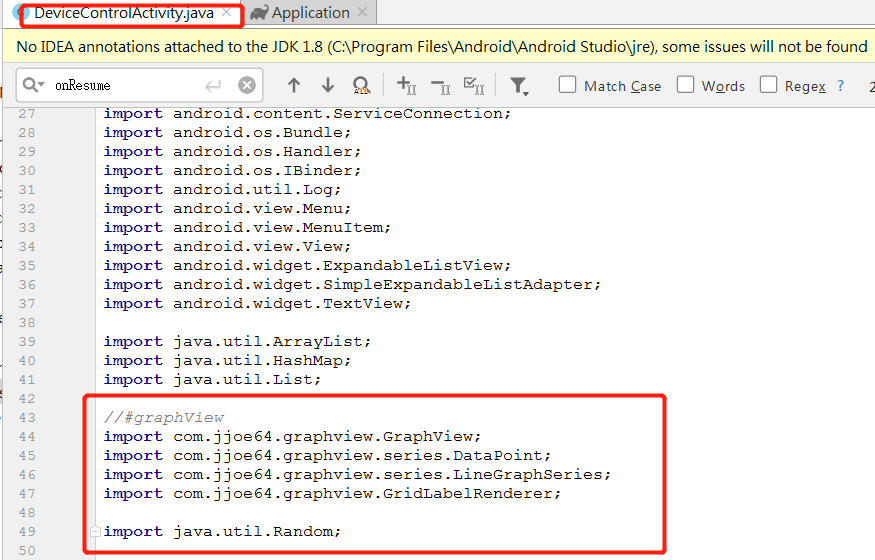Open the Application tab
Viewport: 875px width, 560px height.
[x=310, y=13]
